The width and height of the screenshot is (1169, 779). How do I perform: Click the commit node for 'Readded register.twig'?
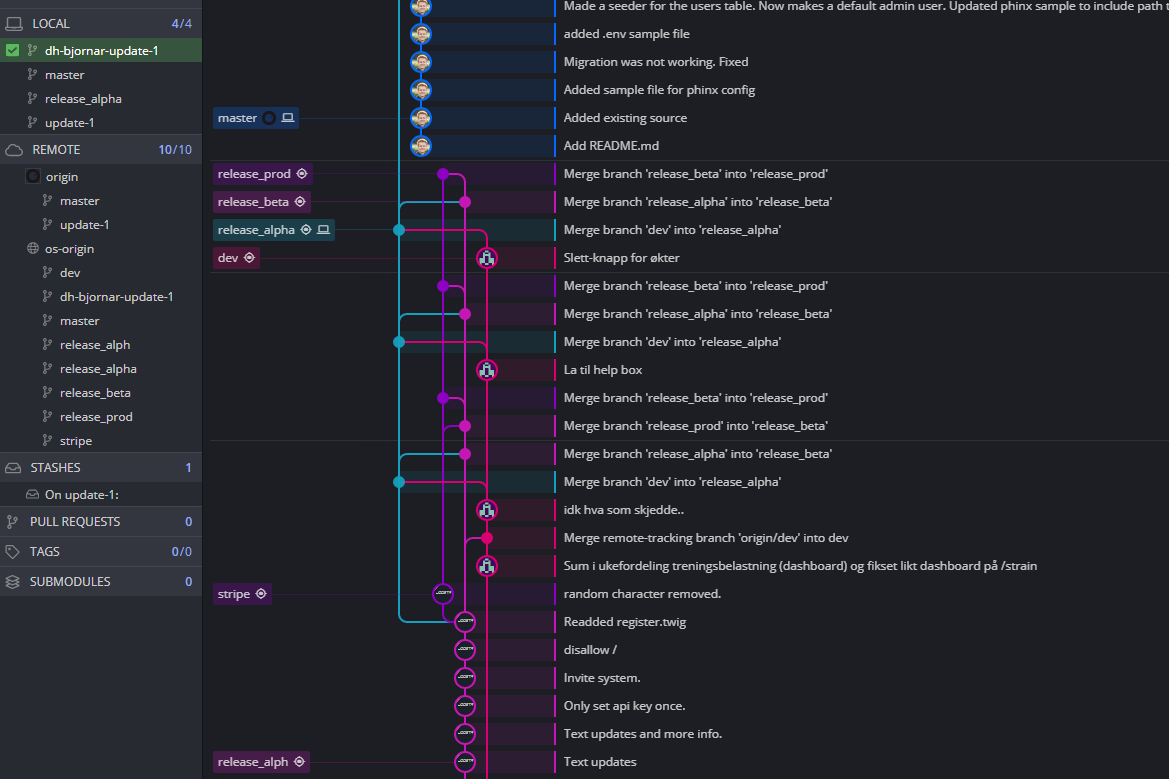click(465, 622)
